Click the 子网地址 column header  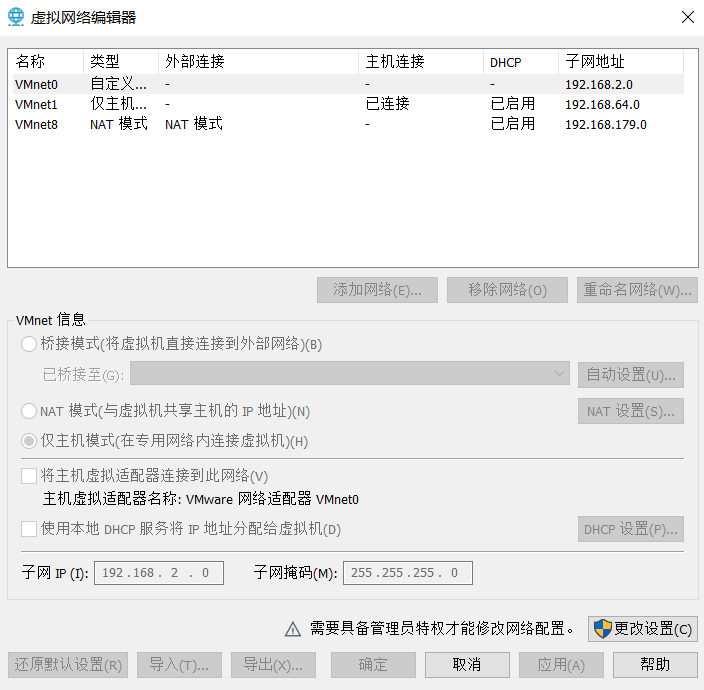[621, 62]
